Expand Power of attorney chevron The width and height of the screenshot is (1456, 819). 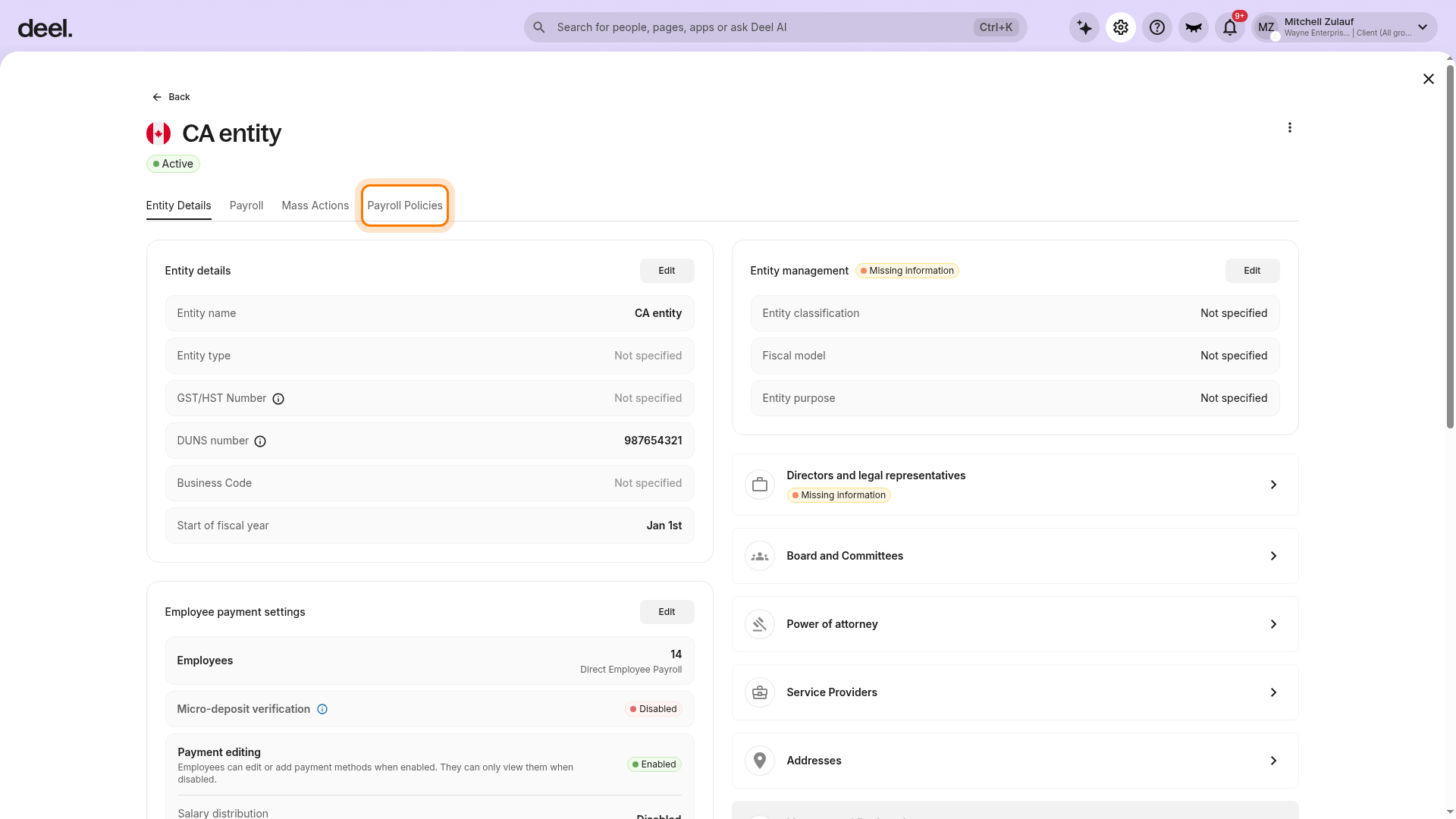point(1274,624)
